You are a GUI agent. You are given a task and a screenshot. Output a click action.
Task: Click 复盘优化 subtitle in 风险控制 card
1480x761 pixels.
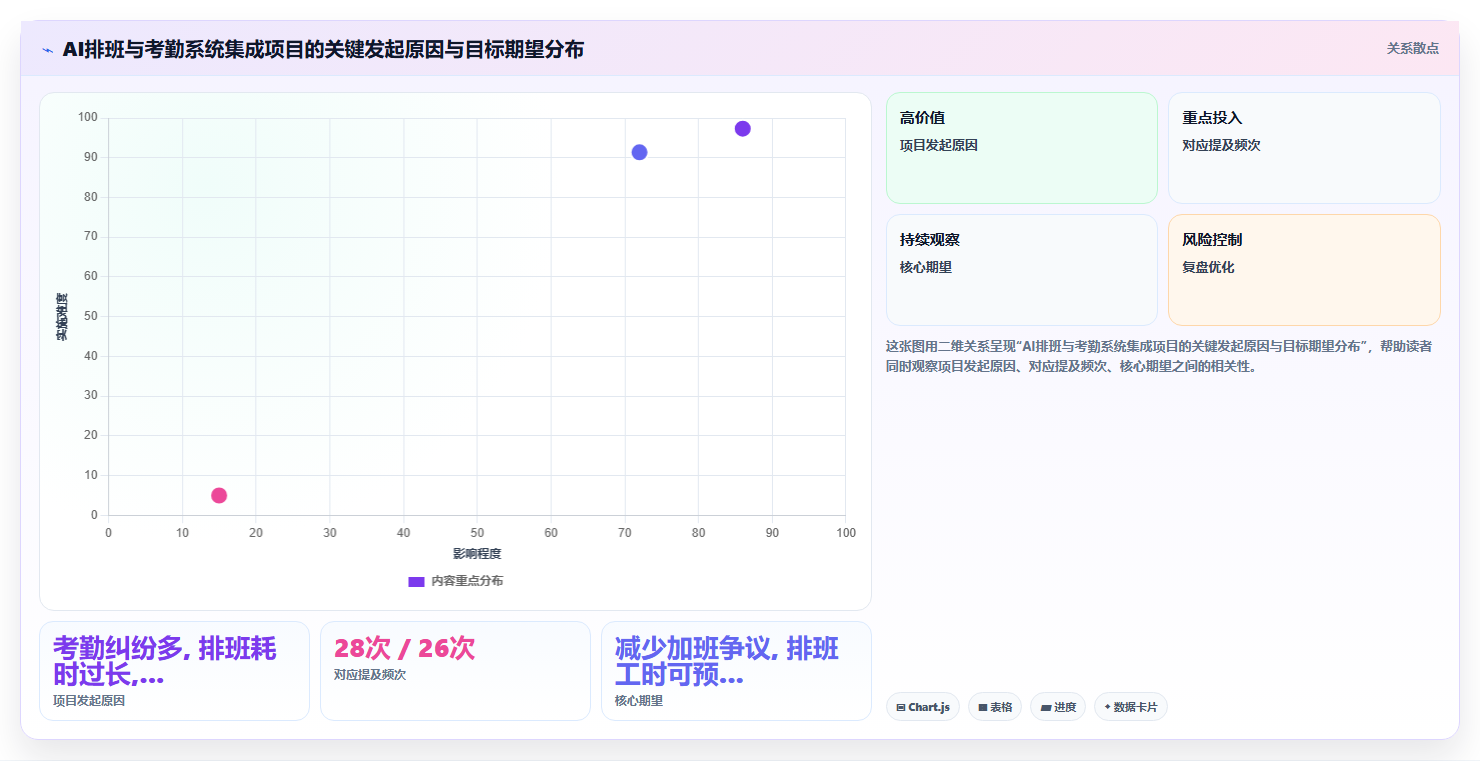[1208, 267]
